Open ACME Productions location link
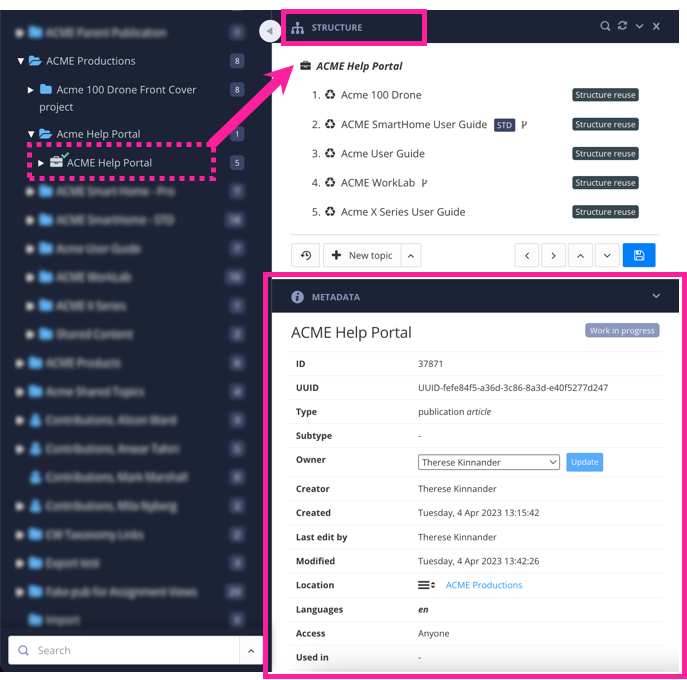Screen dimensions: 687x680 [x=484, y=585]
